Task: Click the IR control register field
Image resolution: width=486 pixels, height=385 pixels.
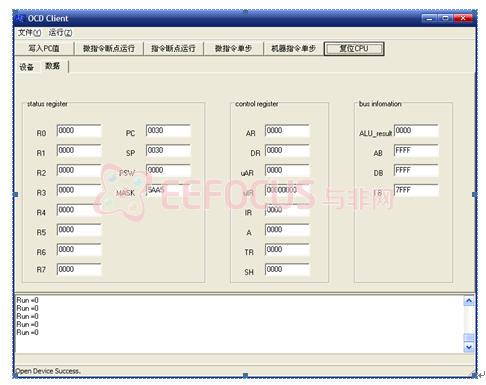Action: click(x=287, y=210)
